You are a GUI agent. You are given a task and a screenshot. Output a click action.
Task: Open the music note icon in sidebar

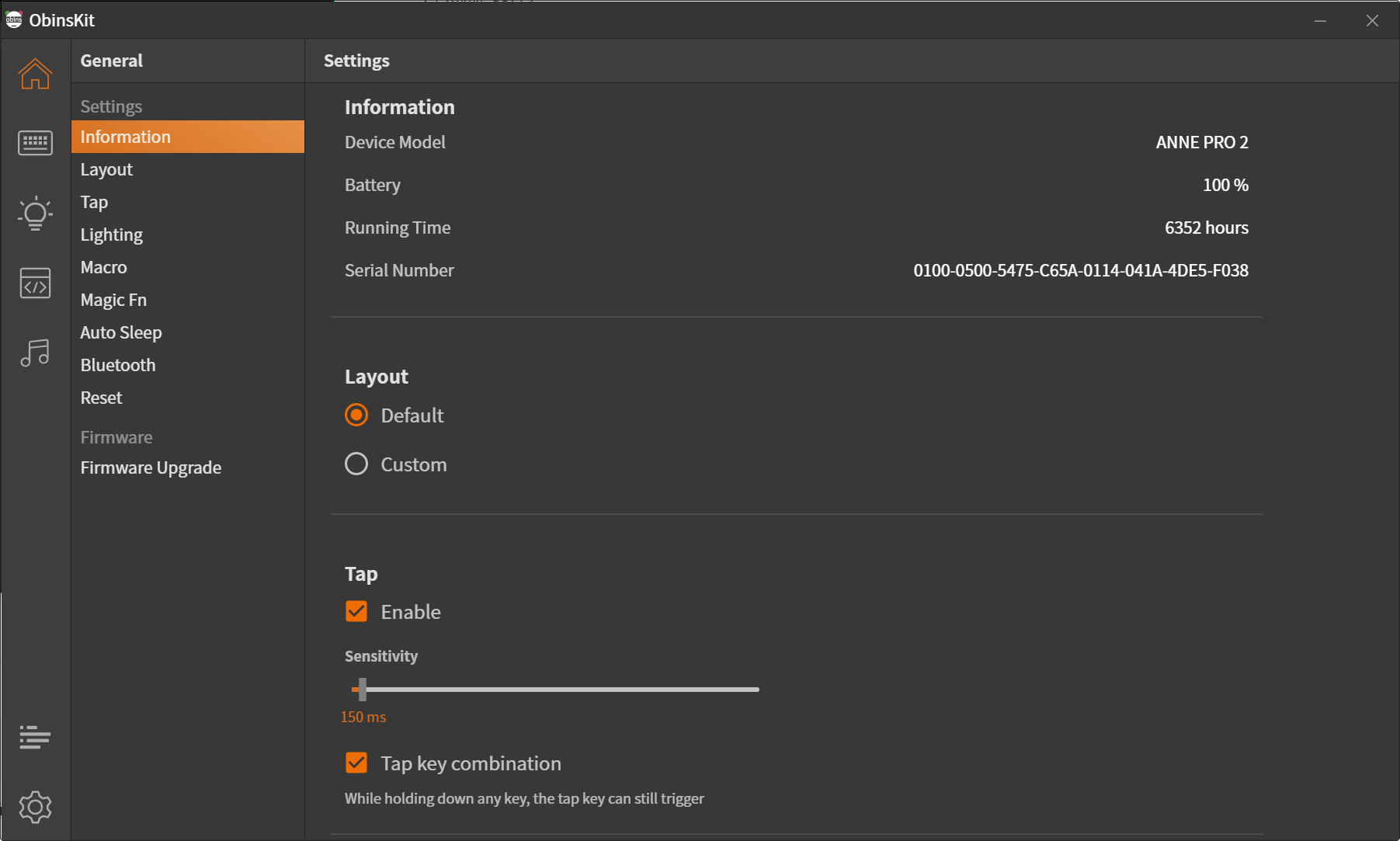tap(36, 353)
